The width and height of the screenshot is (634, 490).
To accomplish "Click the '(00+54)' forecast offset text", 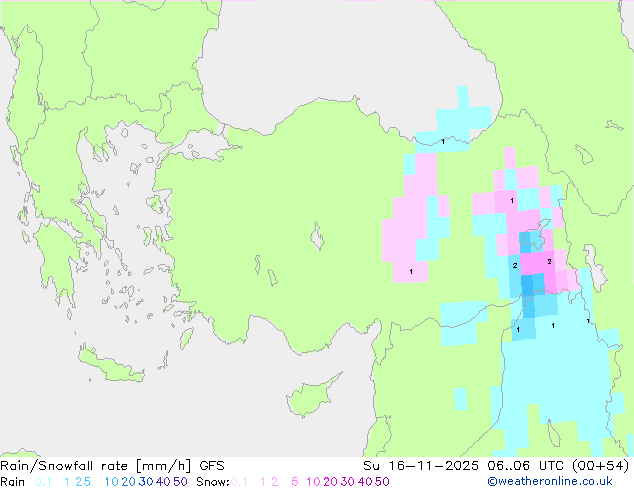I will click(601, 466).
